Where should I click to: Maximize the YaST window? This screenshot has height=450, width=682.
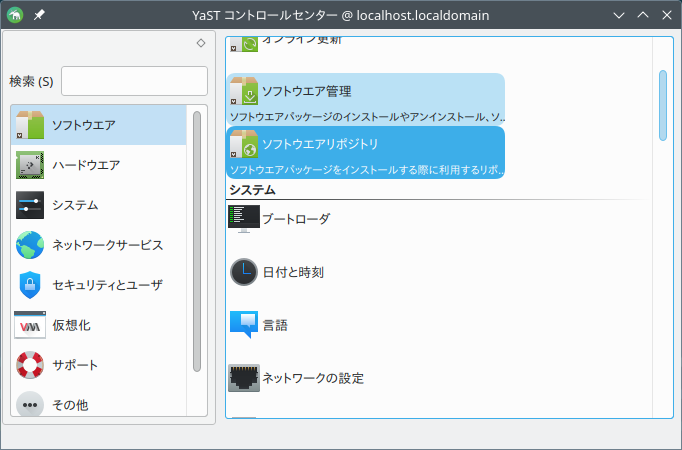643,15
